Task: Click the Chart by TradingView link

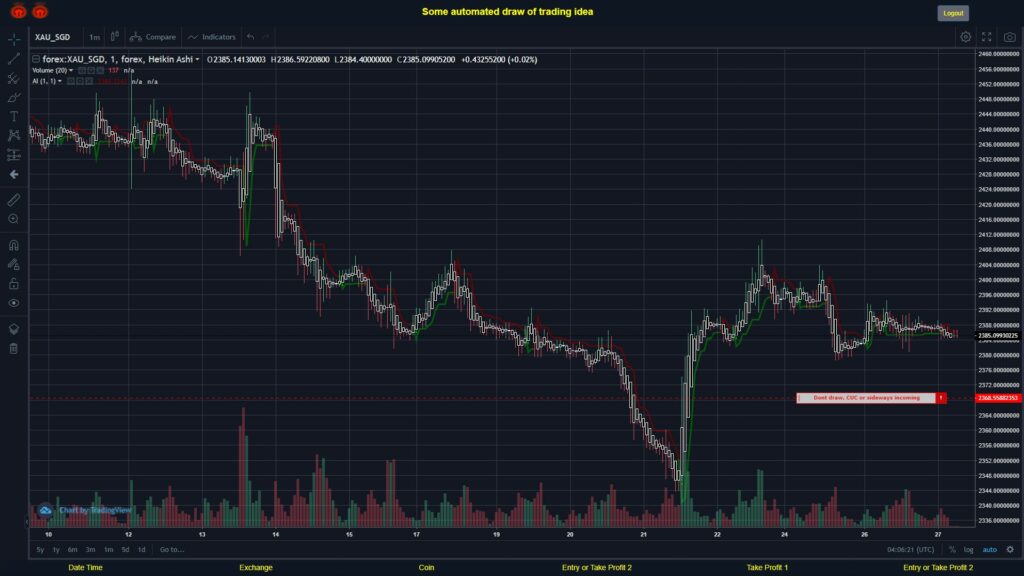Action: tap(95, 510)
